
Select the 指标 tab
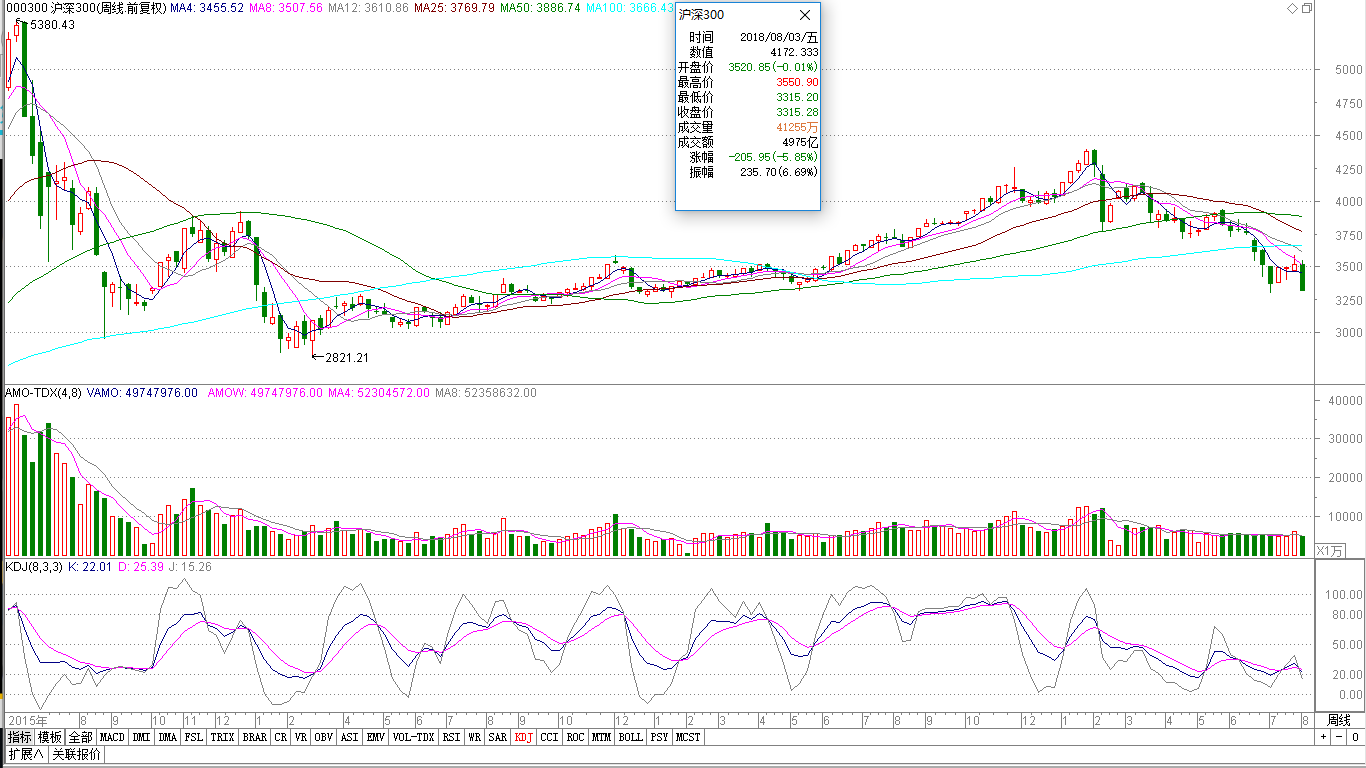tap(19, 738)
